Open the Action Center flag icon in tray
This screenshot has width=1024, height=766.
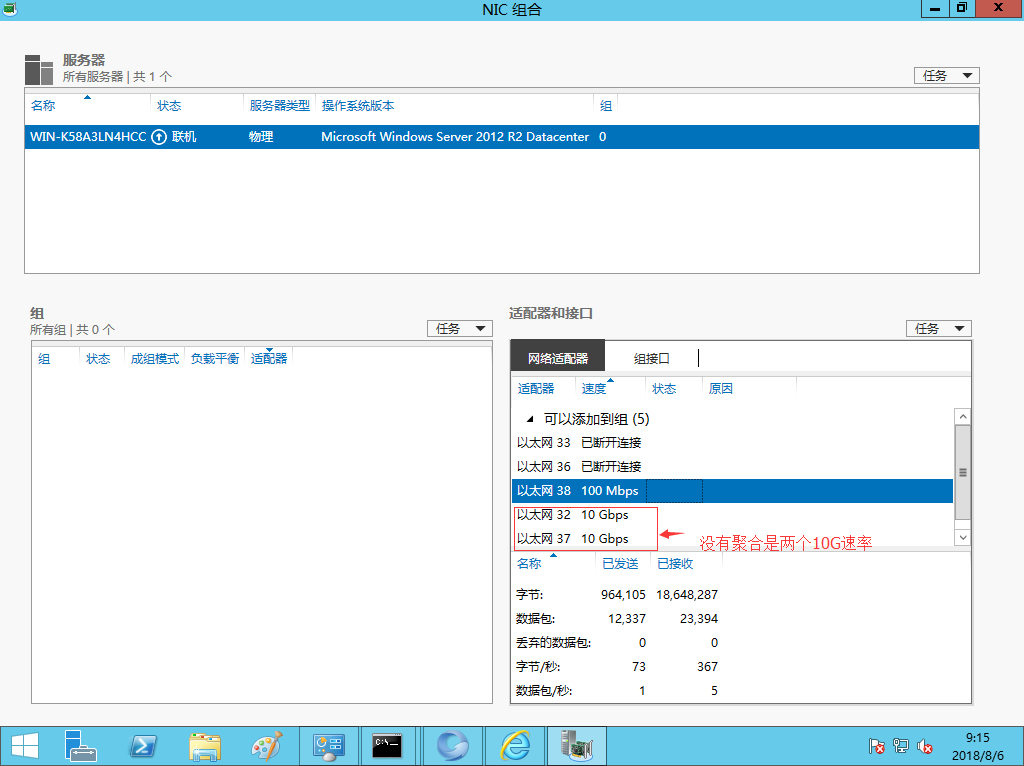point(877,746)
